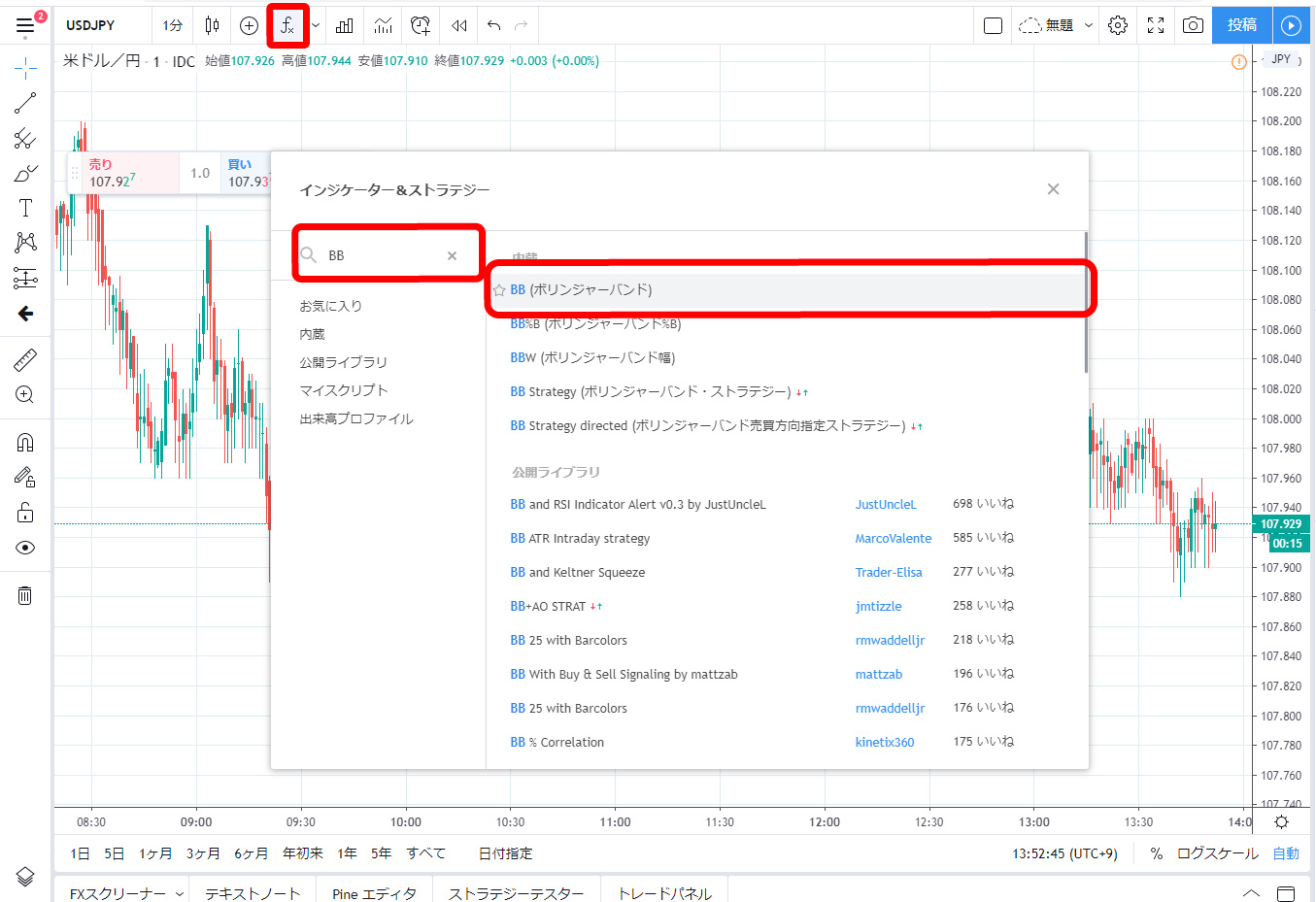This screenshot has width=1316, height=902.
Task: Remove all drawings with trash icon
Action: pyautogui.click(x=25, y=595)
